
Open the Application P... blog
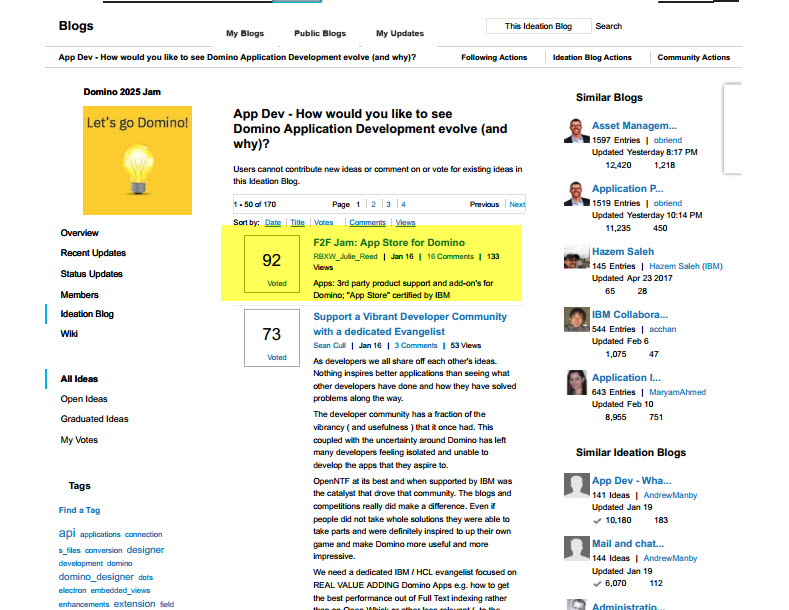click(627, 189)
